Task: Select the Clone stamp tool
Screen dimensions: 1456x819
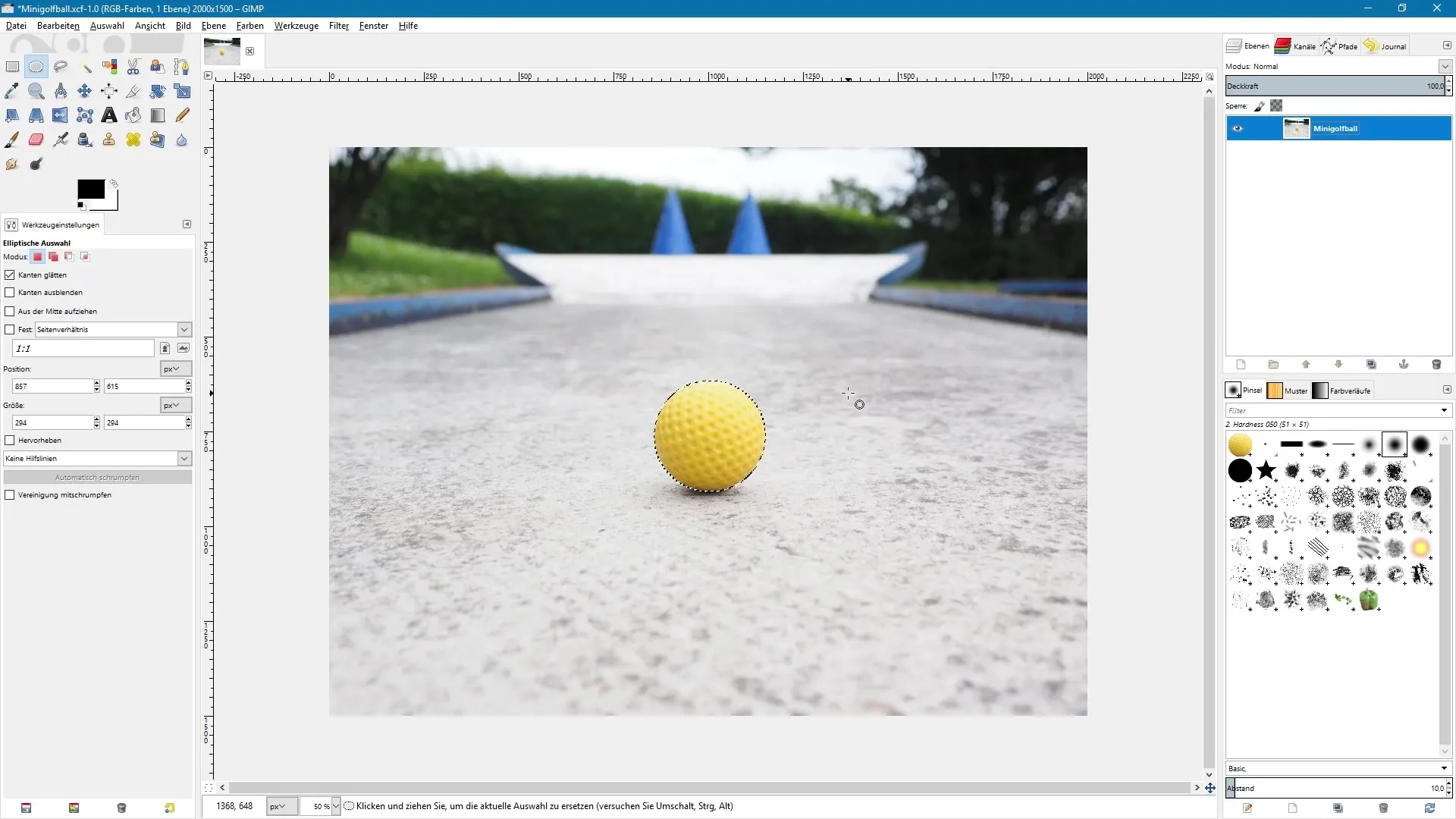Action: [109, 140]
